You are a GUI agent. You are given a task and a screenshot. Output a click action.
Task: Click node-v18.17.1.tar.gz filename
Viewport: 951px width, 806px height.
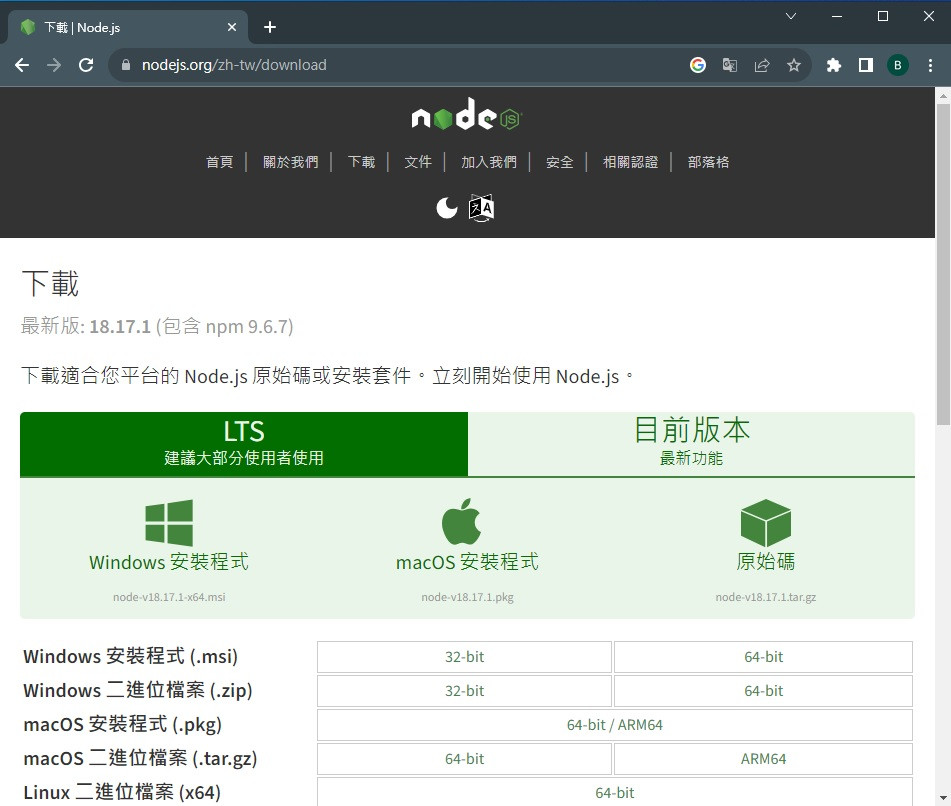pyautogui.click(x=765, y=597)
